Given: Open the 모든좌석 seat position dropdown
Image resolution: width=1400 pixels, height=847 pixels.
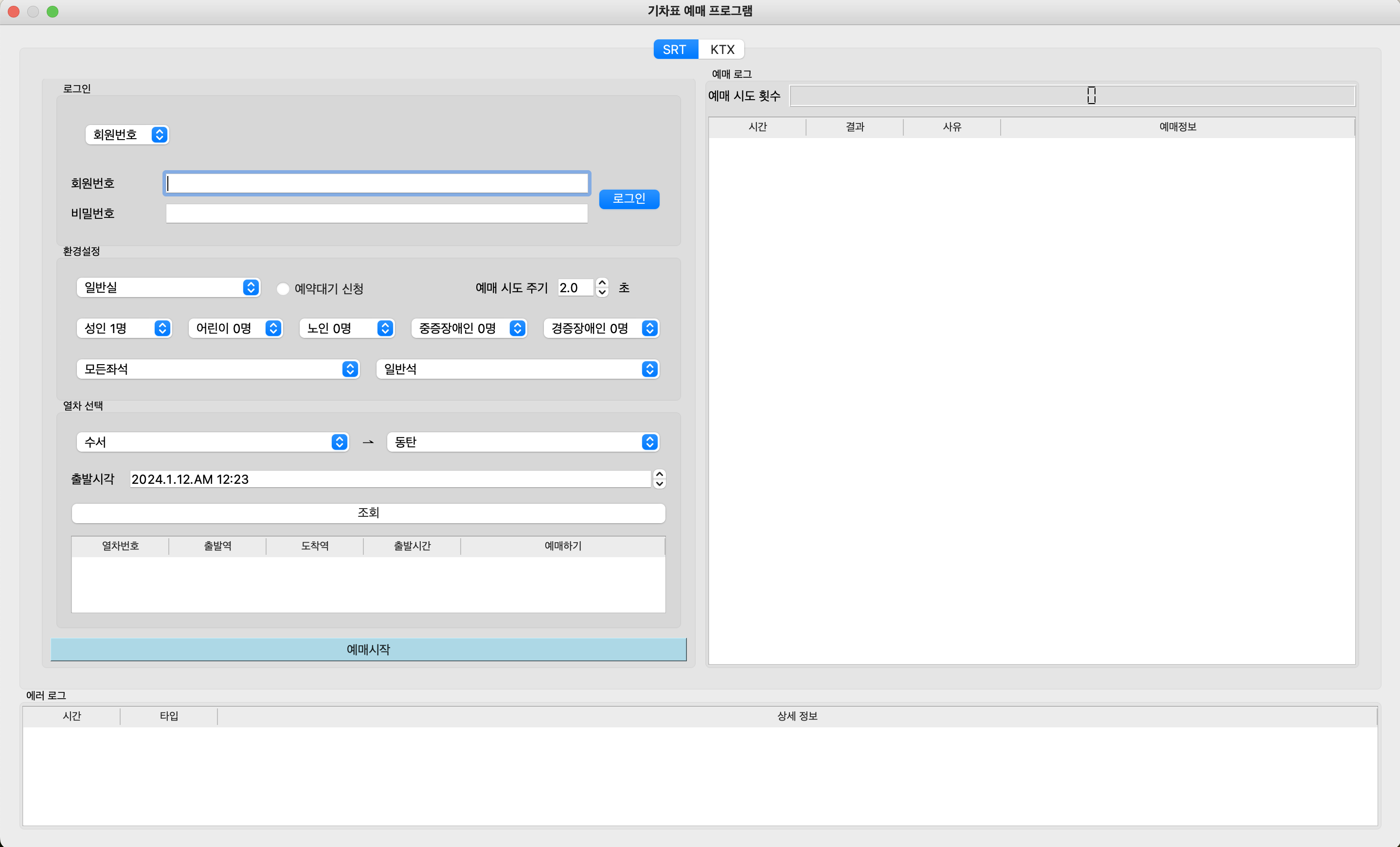Looking at the screenshot, I should [217, 369].
